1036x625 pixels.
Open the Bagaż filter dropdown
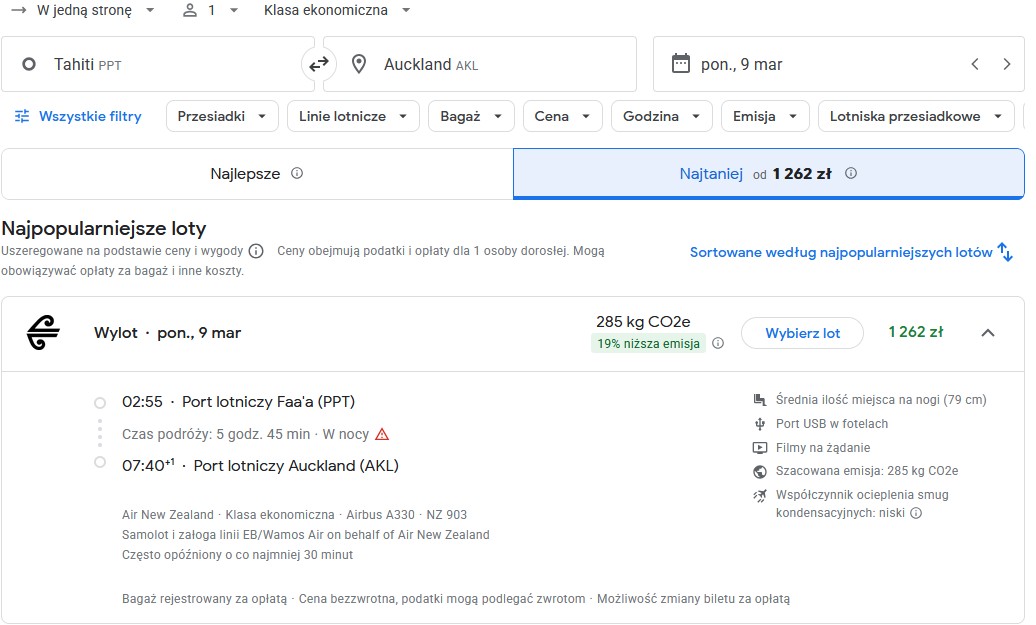471,116
